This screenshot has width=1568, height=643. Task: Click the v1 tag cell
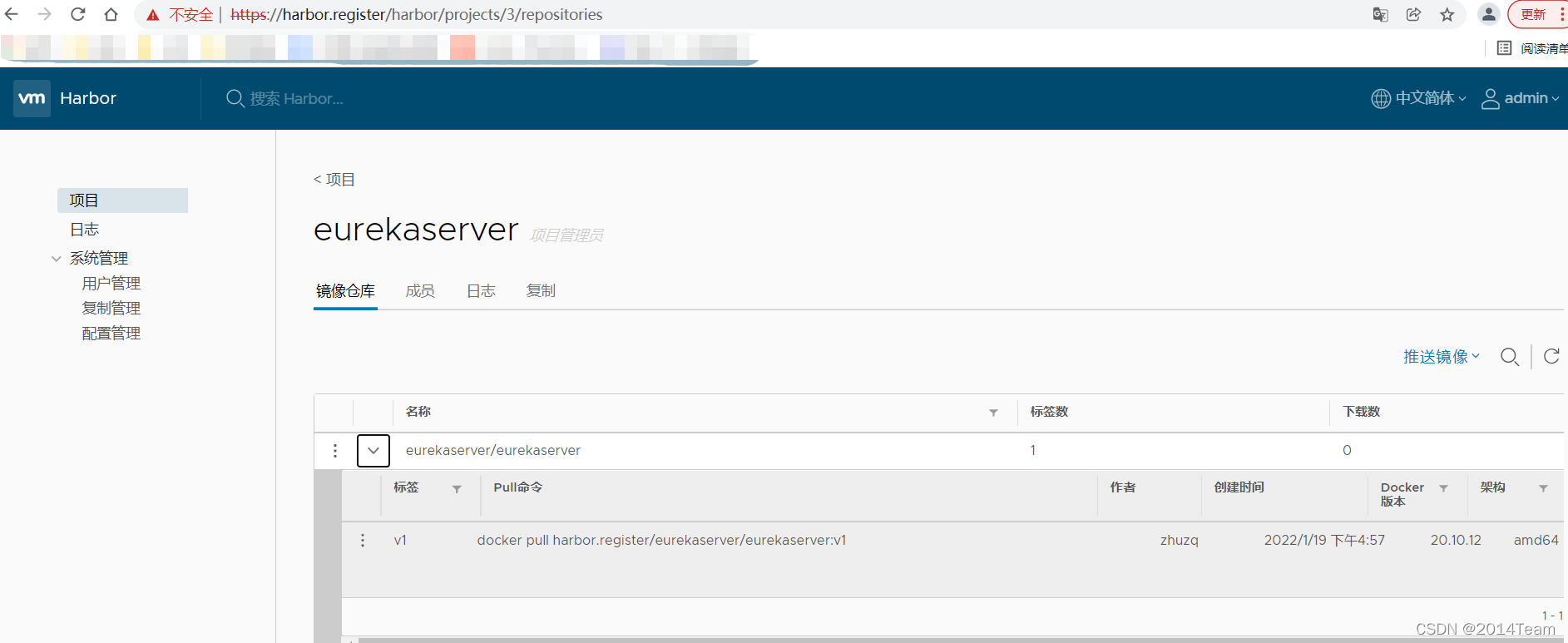[x=400, y=540]
